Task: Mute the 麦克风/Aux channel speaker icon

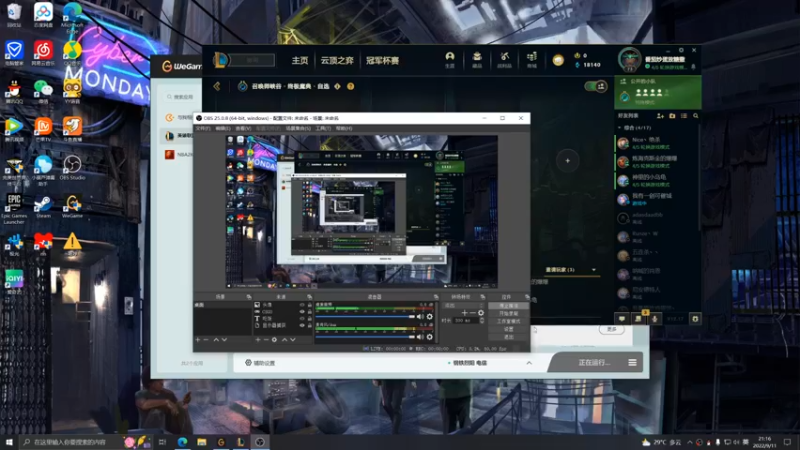Action: point(420,337)
